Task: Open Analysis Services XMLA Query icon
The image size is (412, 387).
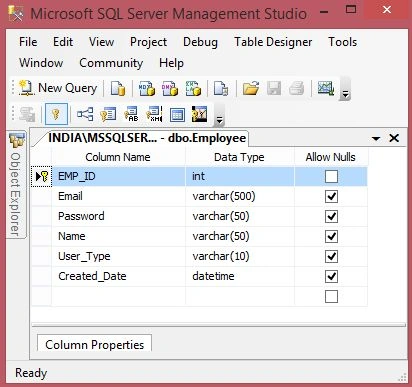Action: coord(193,88)
